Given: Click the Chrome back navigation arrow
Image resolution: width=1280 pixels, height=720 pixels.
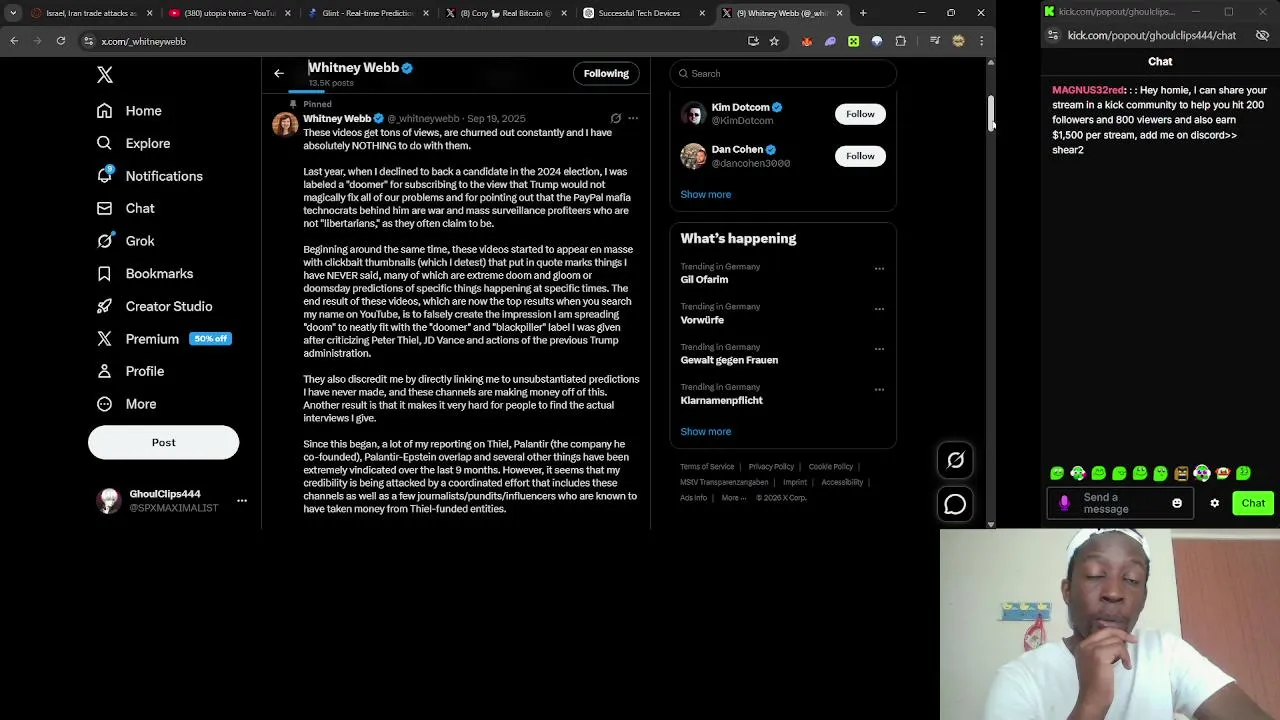Looking at the screenshot, I should coord(14,41).
